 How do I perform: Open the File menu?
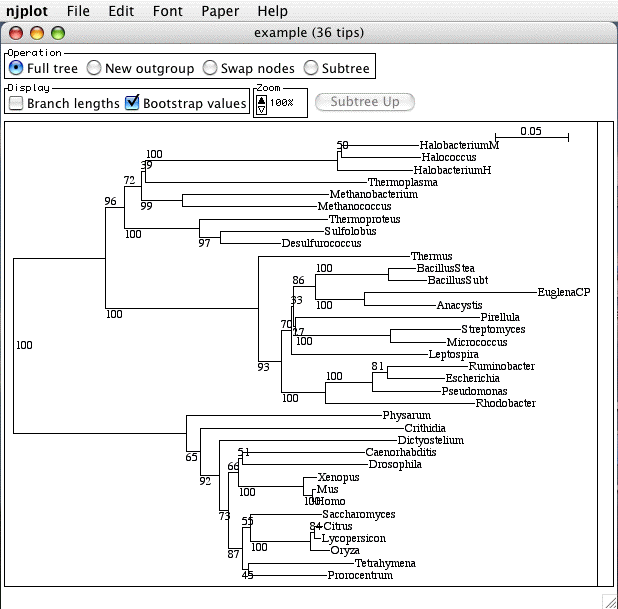click(x=78, y=11)
